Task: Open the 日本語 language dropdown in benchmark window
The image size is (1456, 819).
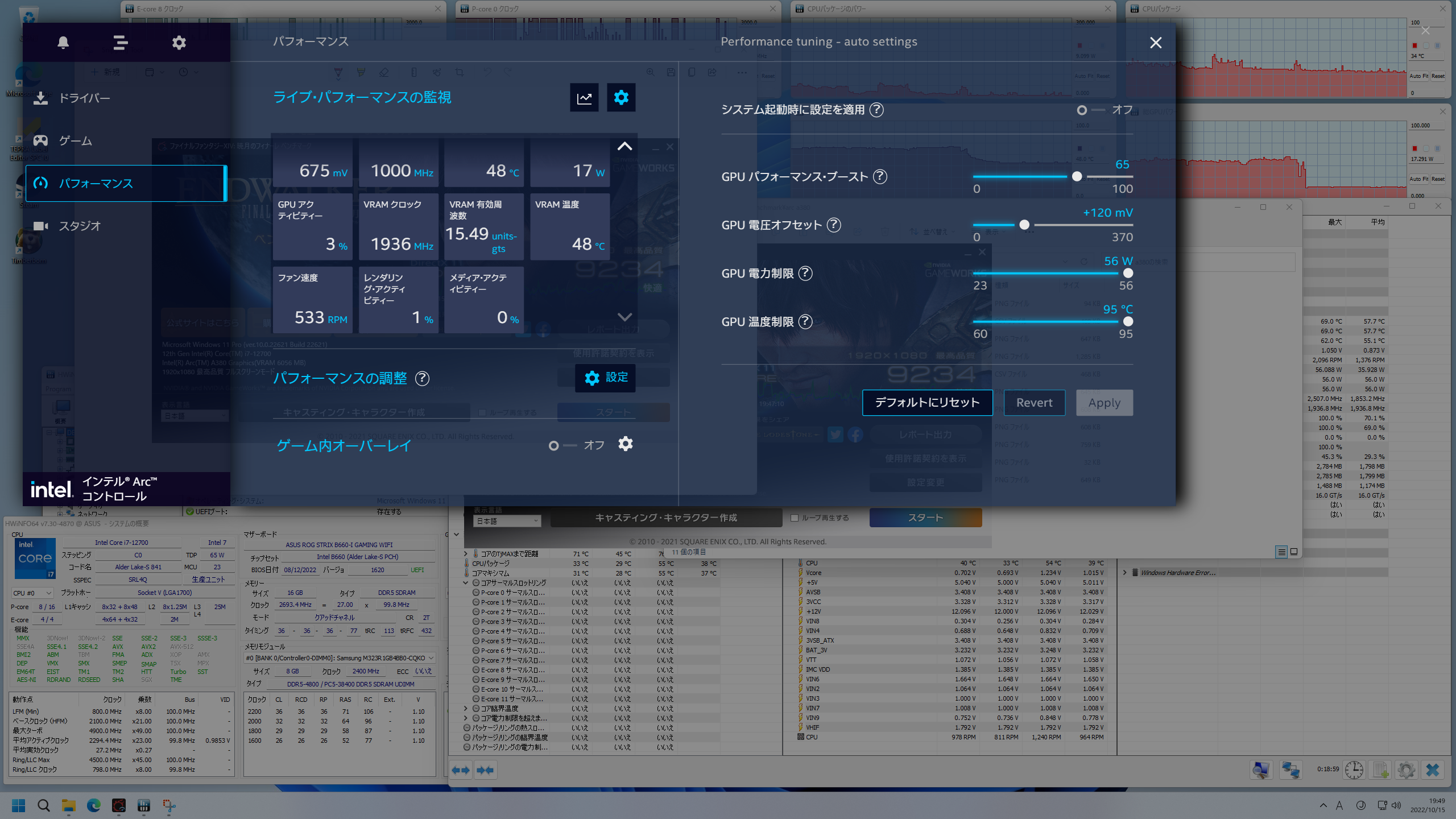Action: [507, 521]
